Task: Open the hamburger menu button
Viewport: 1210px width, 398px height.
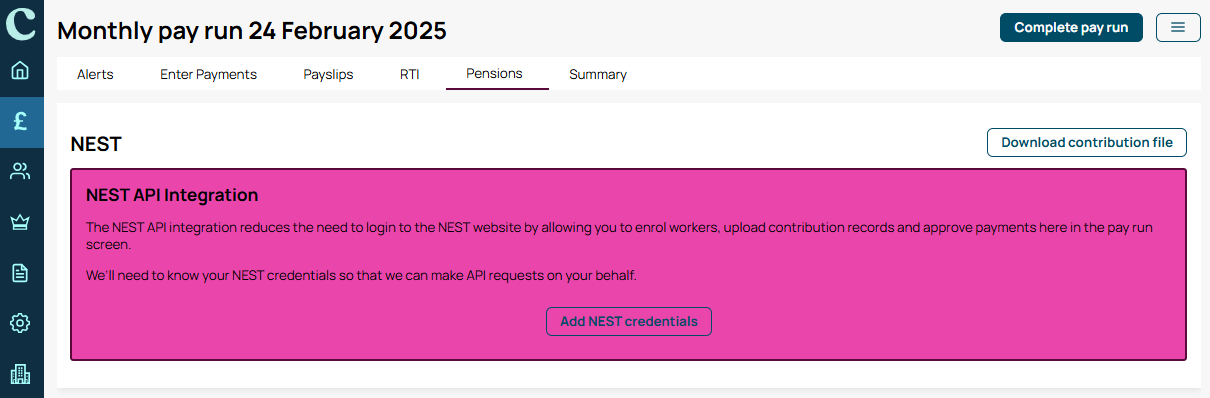Action: (x=1178, y=27)
